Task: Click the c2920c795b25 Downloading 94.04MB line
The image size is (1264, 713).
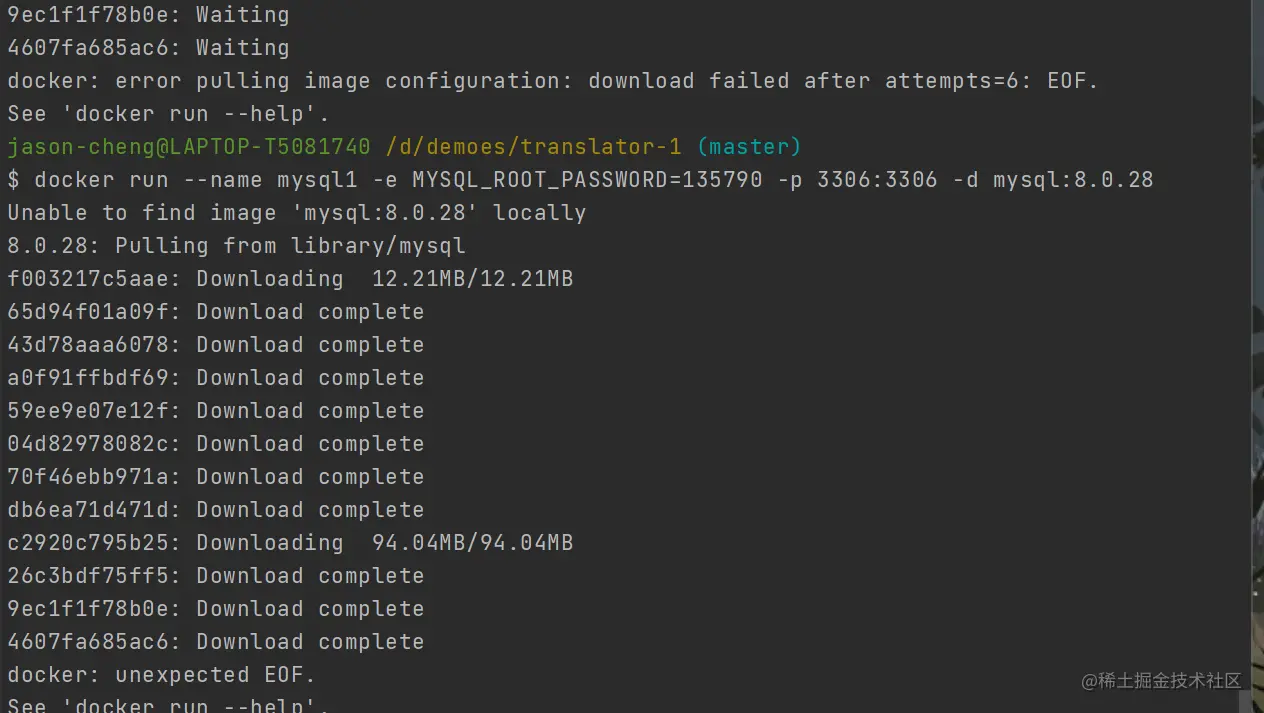Action: (x=290, y=543)
